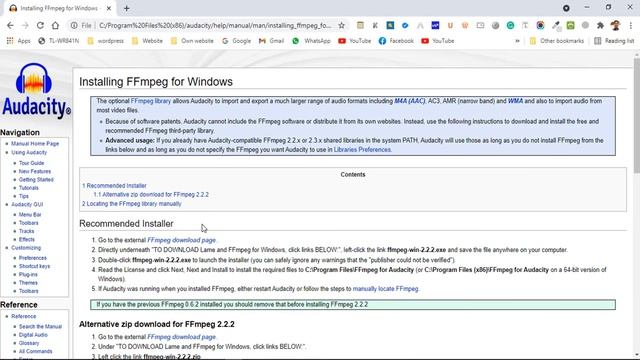The image size is (640, 360).
Task: Follow the WMA link
Action: pyautogui.click(x=515, y=101)
